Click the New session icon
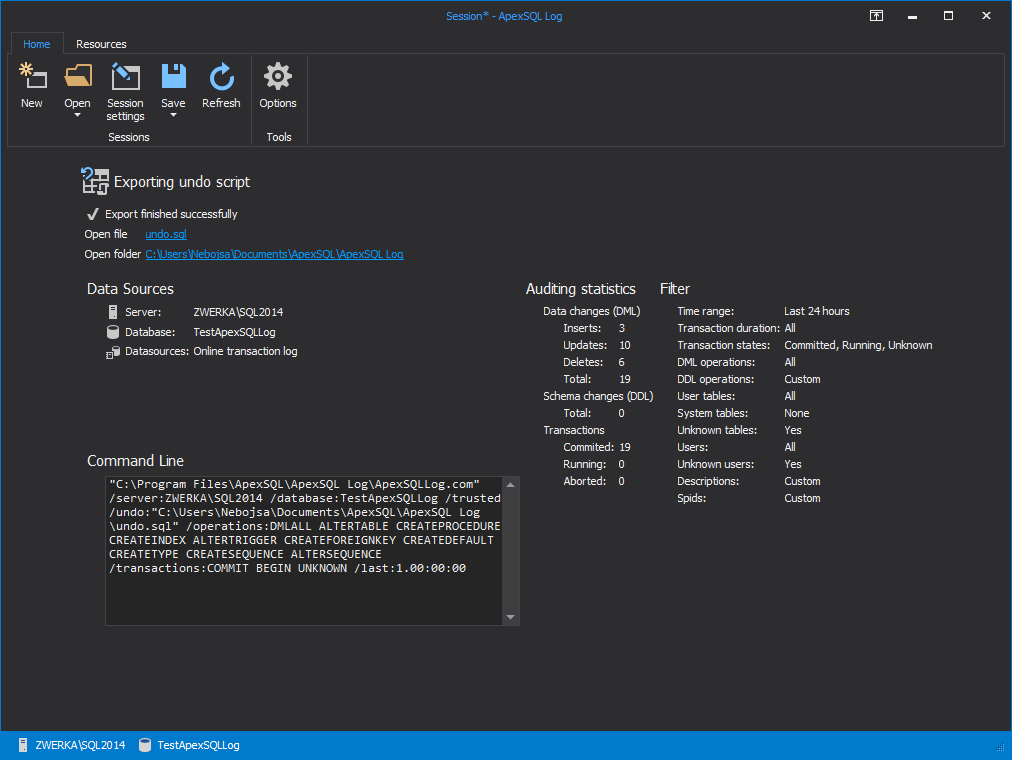This screenshot has width=1012, height=760. click(x=32, y=75)
